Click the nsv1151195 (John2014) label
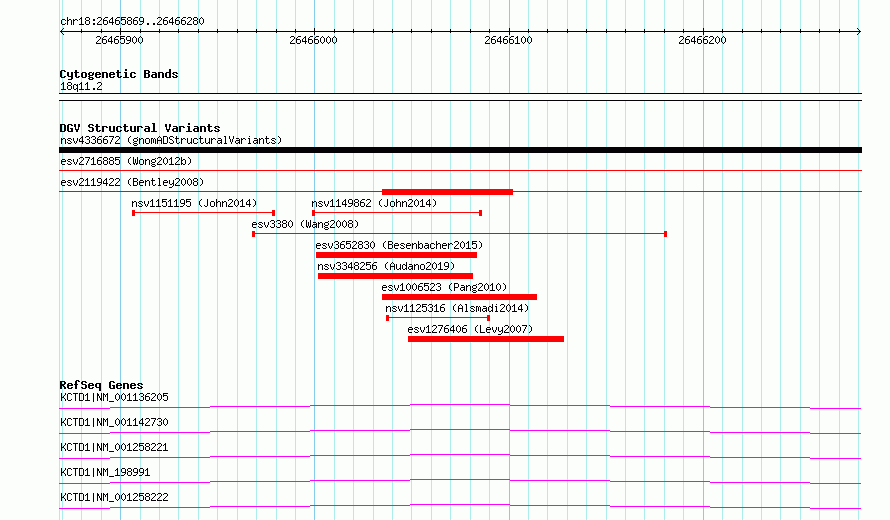The image size is (890, 520). pyautogui.click(x=194, y=203)
